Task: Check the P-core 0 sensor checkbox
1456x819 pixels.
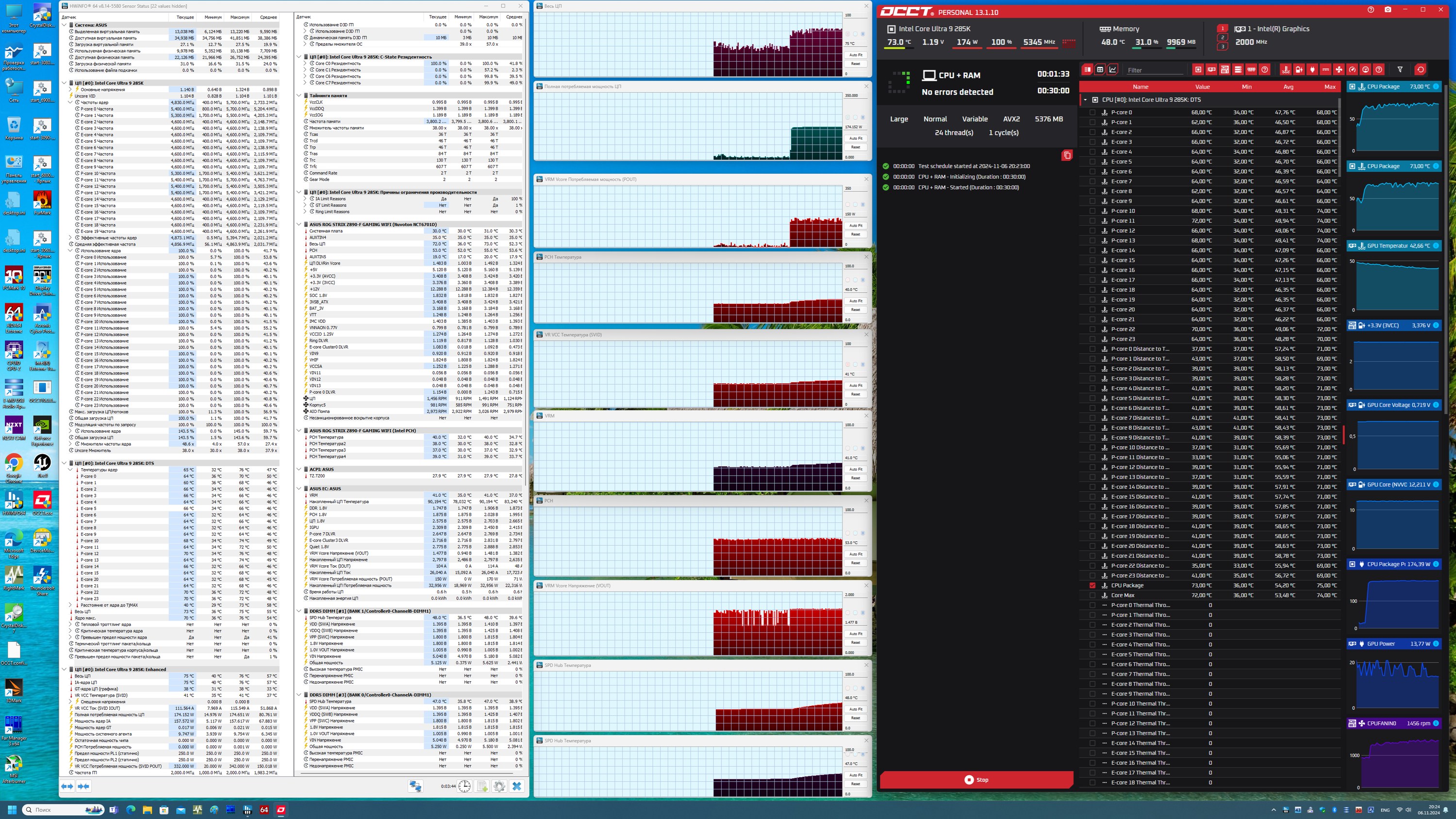Action: point(1092,113)
